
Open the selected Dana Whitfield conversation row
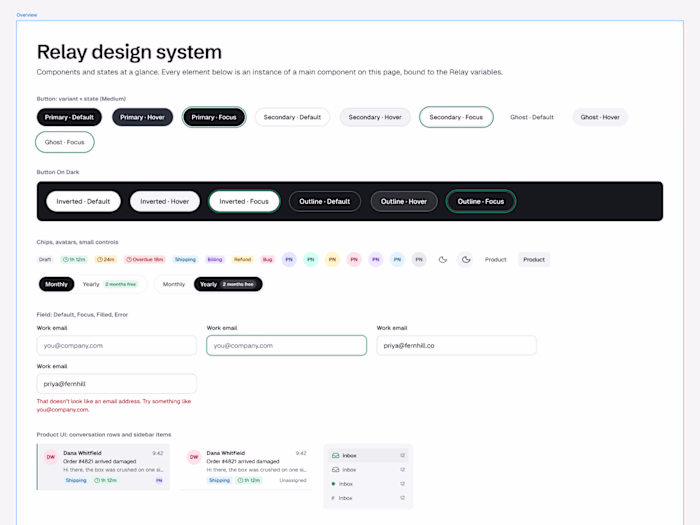tap(104, 467)
